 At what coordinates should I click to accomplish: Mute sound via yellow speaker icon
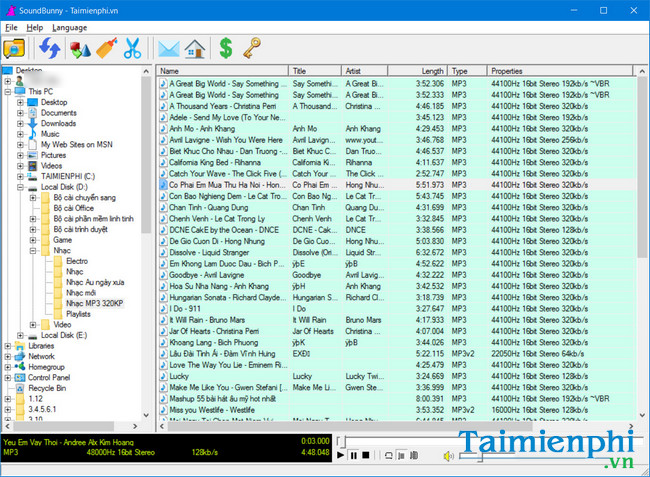click(449, 456)
